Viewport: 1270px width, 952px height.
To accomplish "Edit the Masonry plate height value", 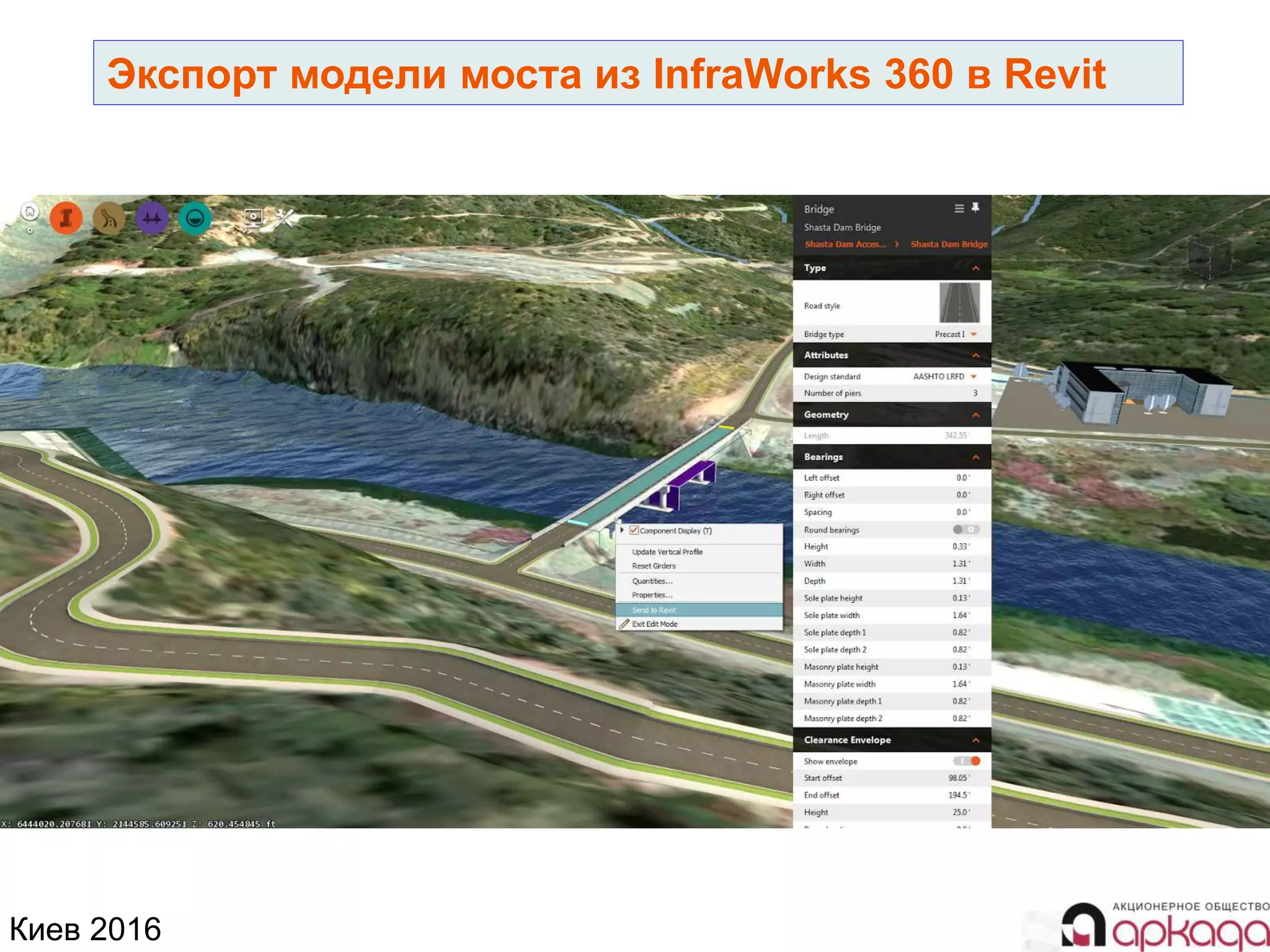I will click(961, 668).
